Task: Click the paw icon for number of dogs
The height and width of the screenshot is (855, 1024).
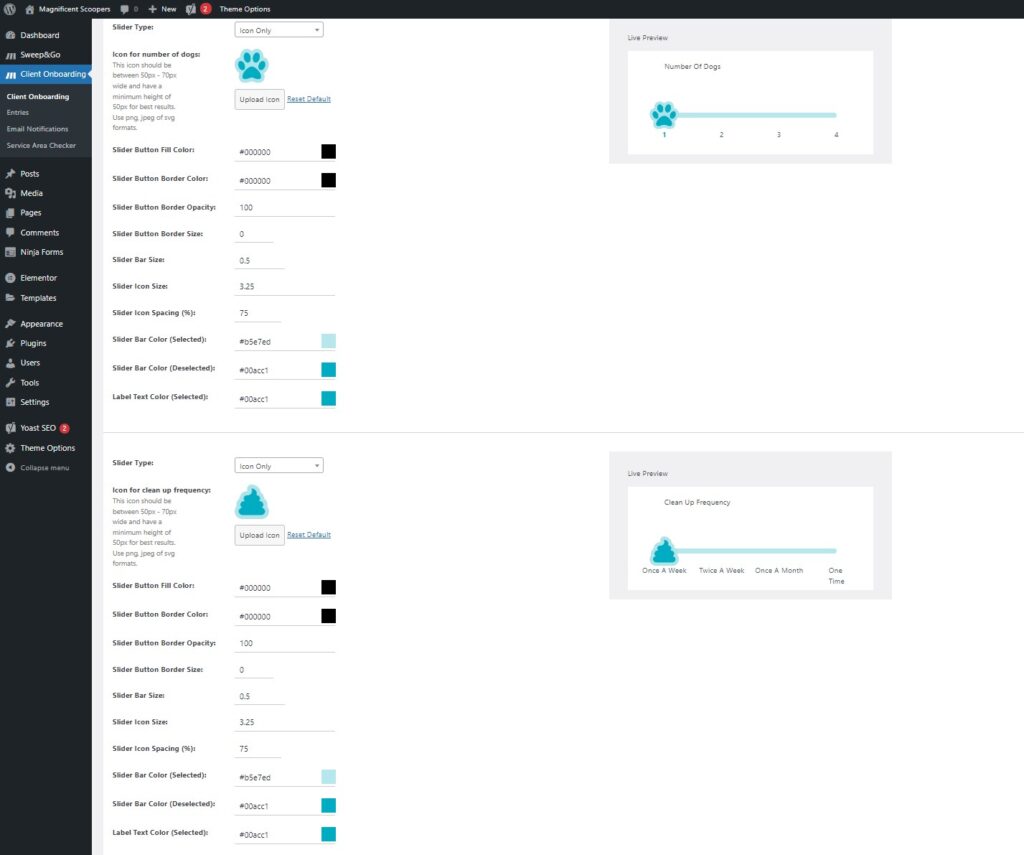Action: pyautogui.click(x=251, y=66)
